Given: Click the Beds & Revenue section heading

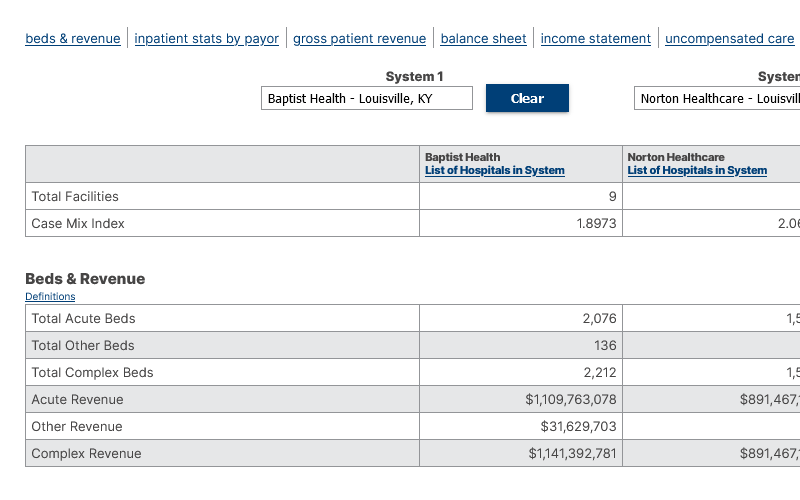Looking at the screenshot, I should click(x=85, y=279).
